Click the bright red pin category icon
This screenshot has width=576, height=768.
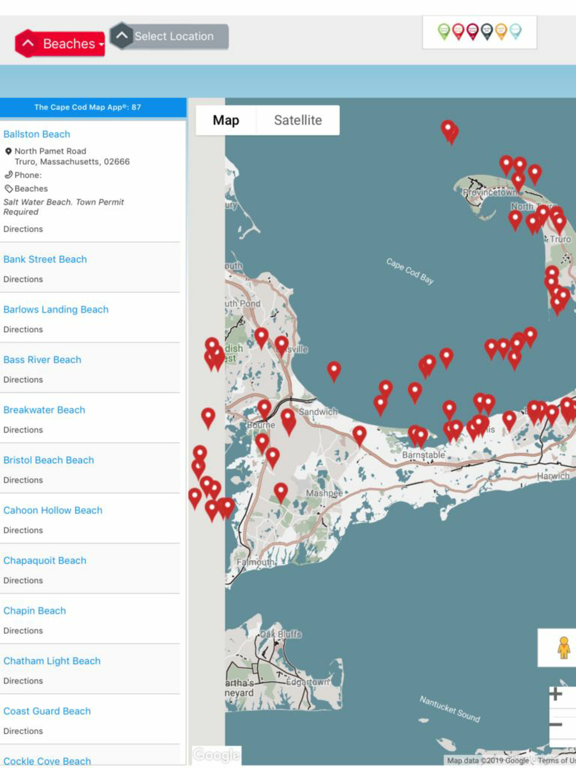[x=458, y=32]
